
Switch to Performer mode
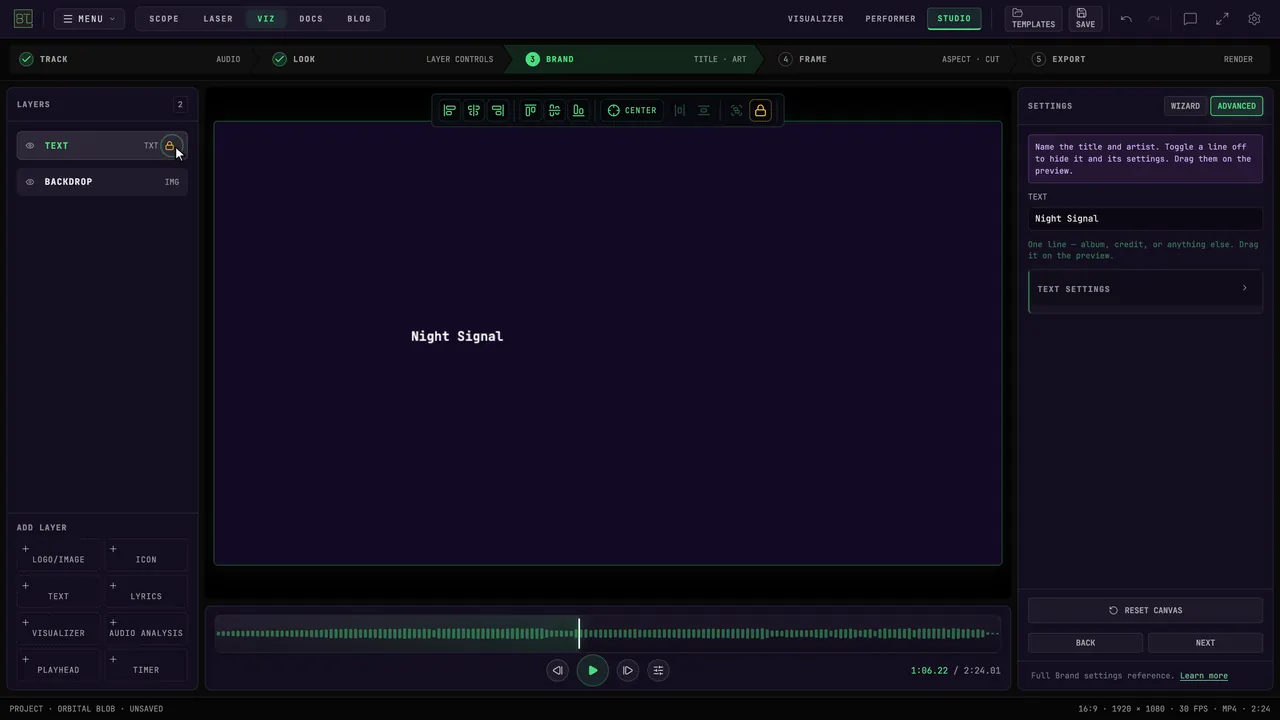click(890, 19)
